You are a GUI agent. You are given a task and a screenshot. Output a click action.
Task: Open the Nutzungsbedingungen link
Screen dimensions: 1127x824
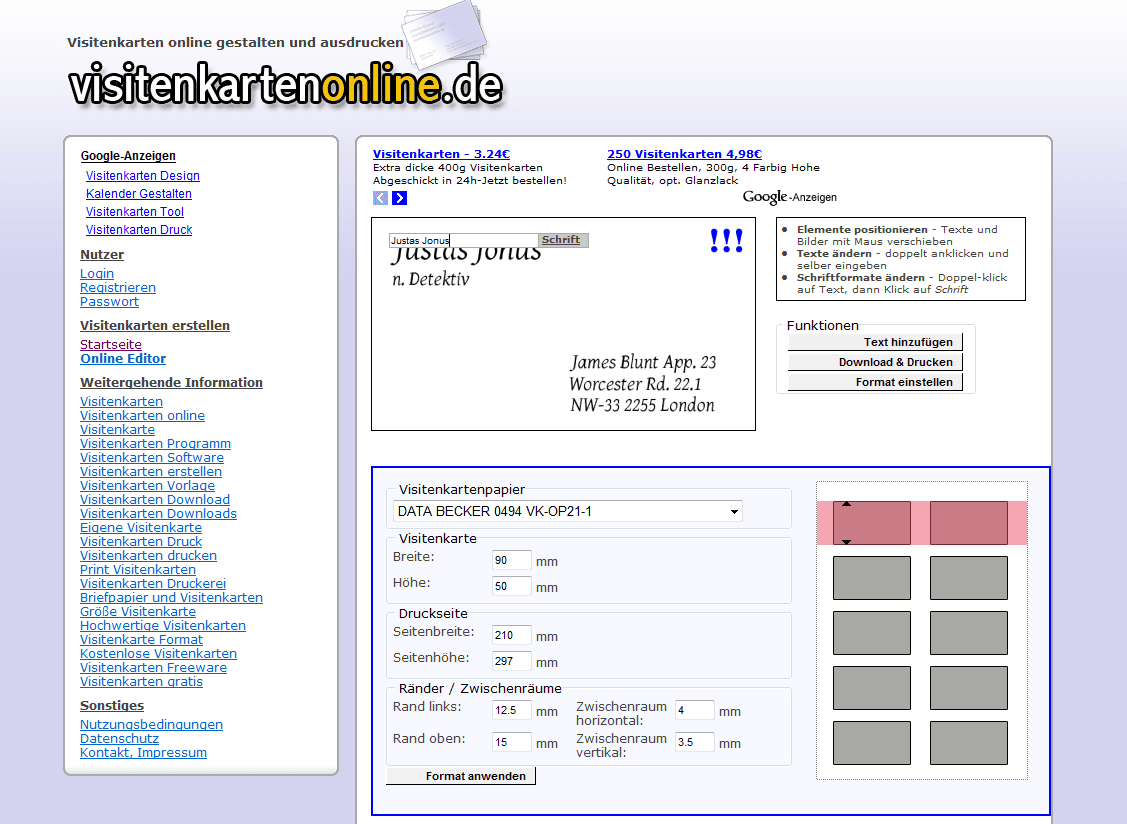(151, 725)
